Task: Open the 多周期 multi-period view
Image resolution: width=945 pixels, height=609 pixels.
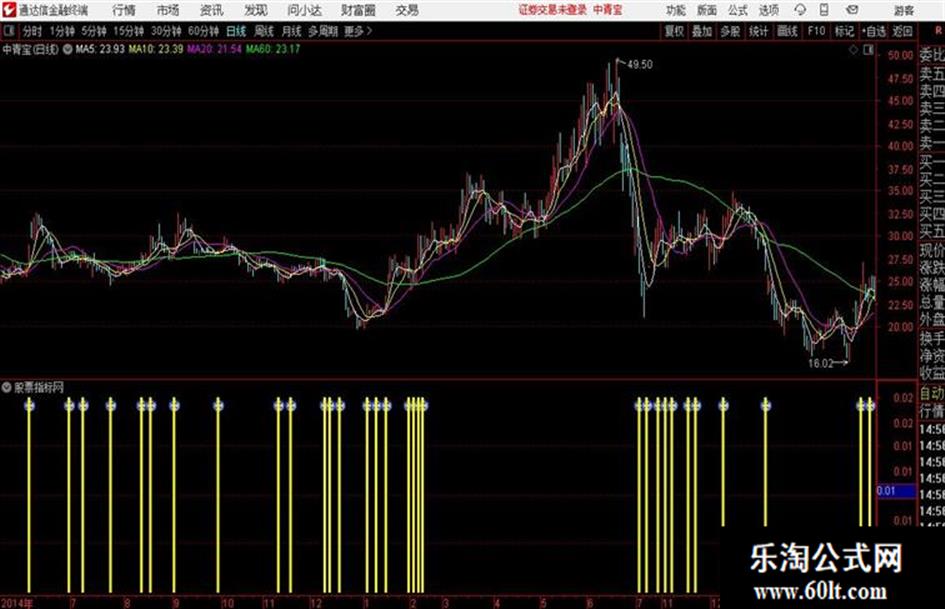Action: pos(323,31)
